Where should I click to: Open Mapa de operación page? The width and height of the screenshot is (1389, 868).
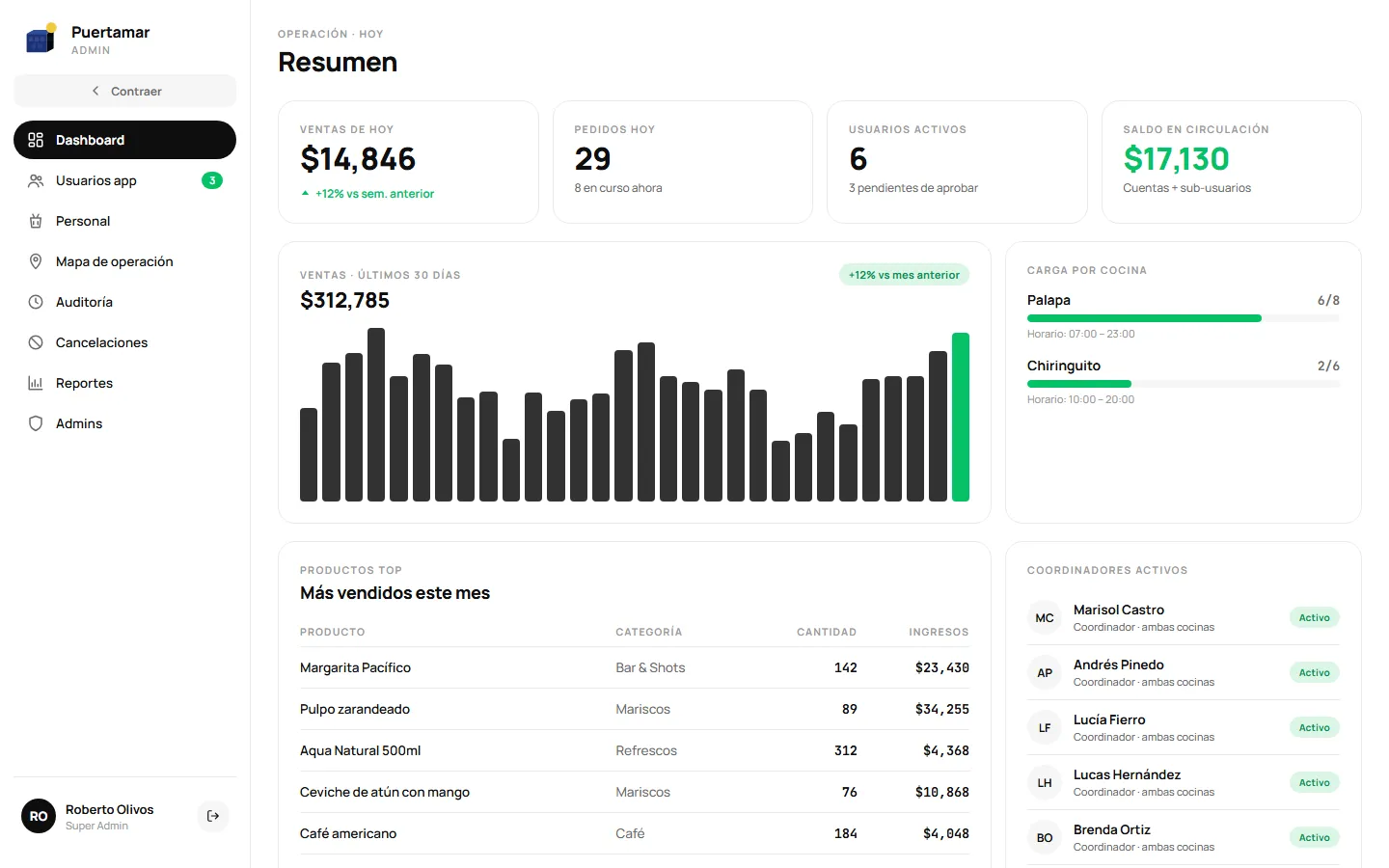coord(125,261)
